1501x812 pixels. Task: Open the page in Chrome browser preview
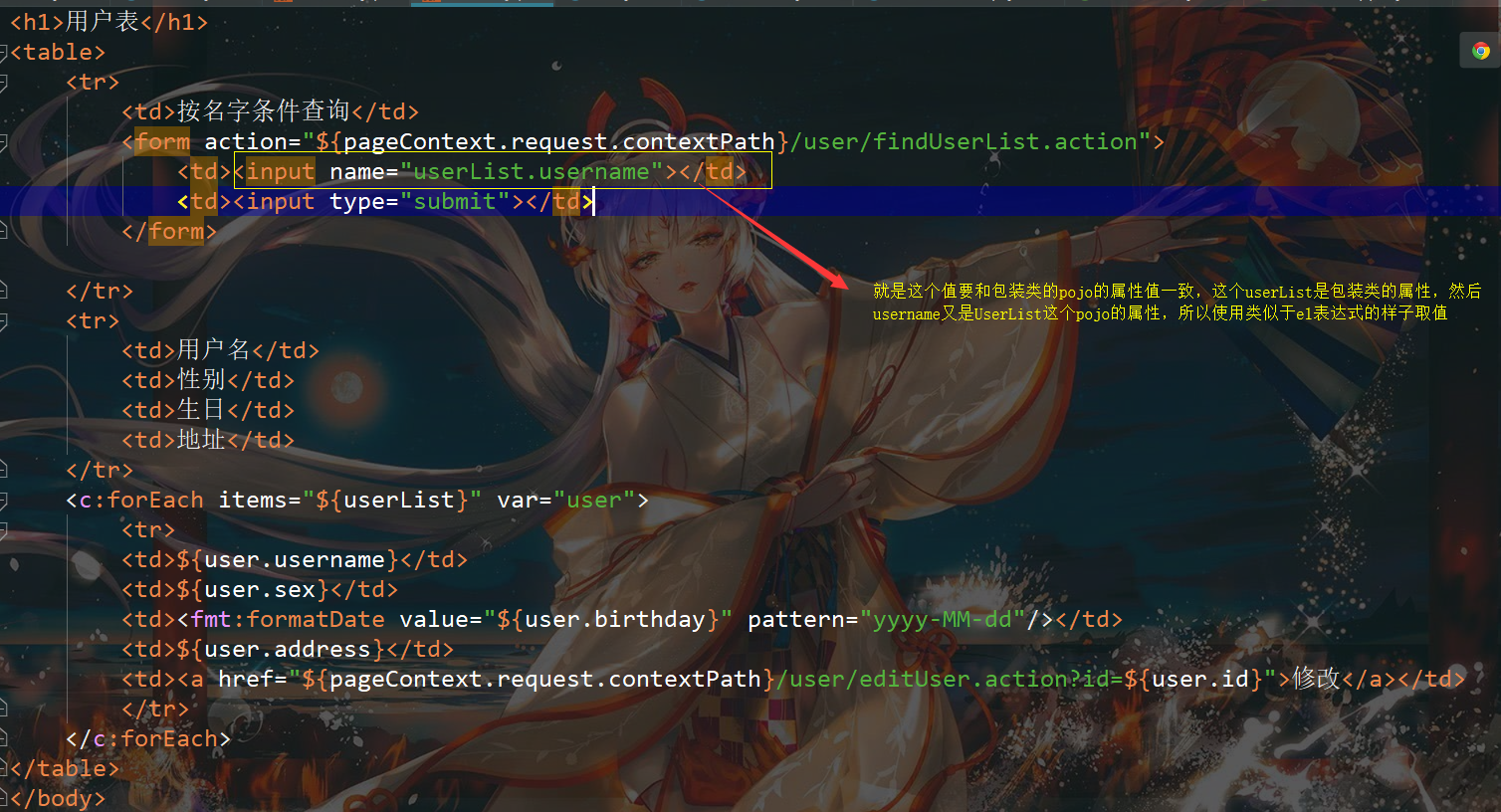1481,51
